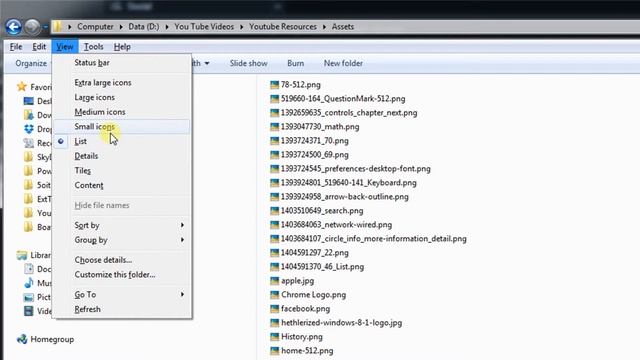The width and height of the screenshot is (640, 360).
Task: Click the folder icon in address bar
Action: [x=57, y=27]
